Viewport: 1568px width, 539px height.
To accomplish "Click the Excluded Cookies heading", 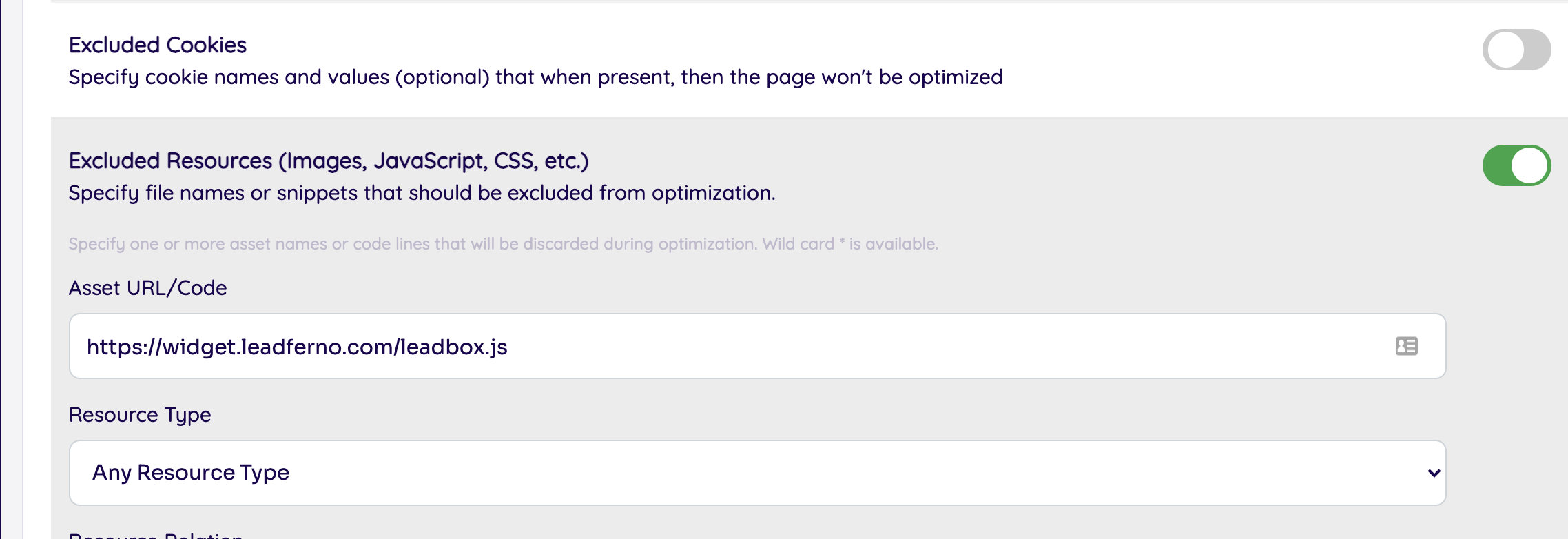I will (158, 45).
